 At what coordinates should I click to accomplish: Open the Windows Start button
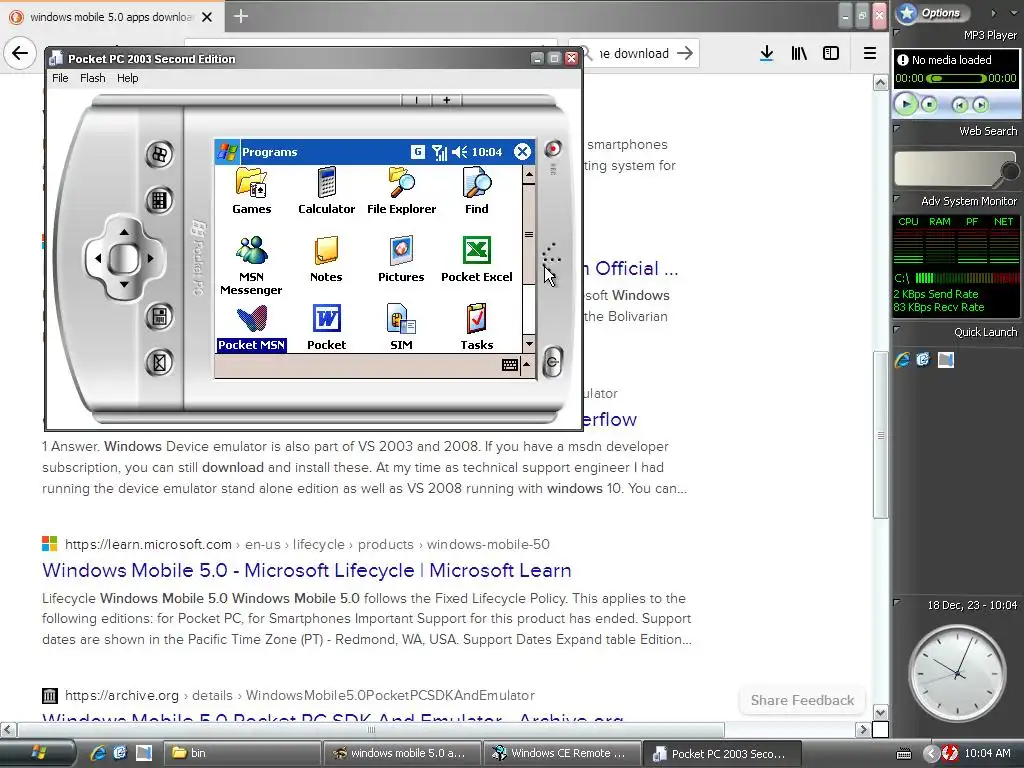[x=38, y=753]
